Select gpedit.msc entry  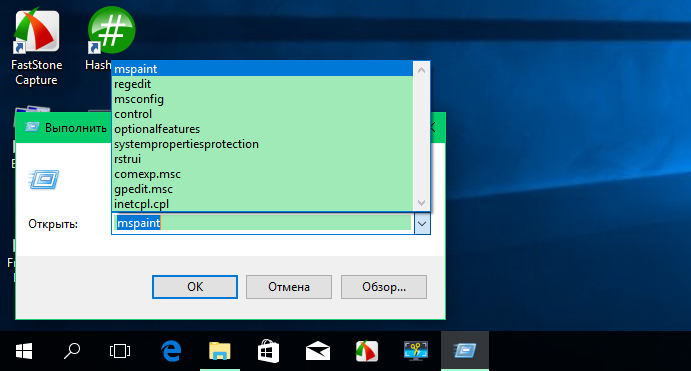[262, 189]
